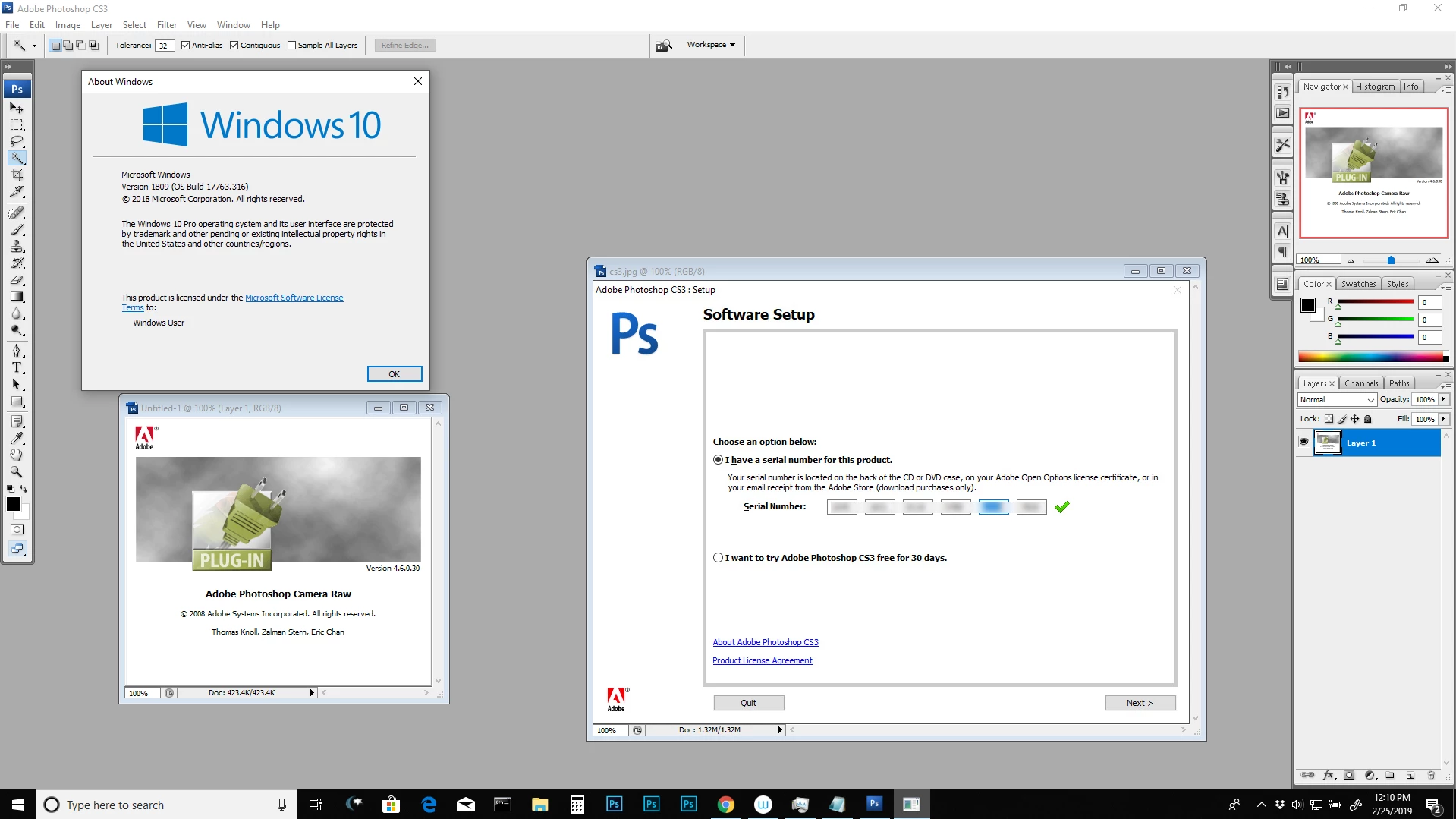Select the Clone Stamp tool
The width and height of the screenshot is (1456, 819).
tap(17, 247)
